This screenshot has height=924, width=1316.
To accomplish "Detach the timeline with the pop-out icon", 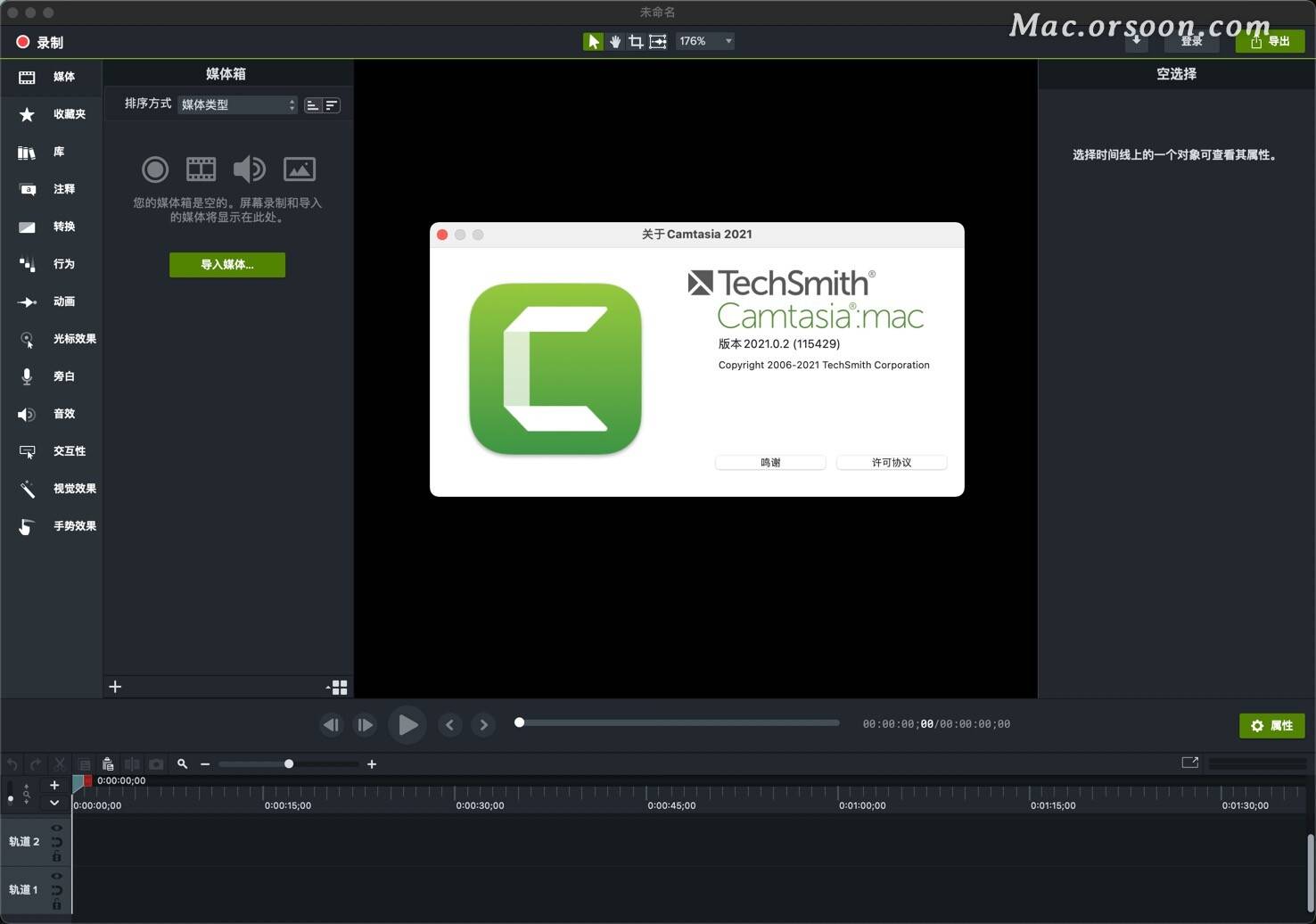I will click(x=1190, y=763).
